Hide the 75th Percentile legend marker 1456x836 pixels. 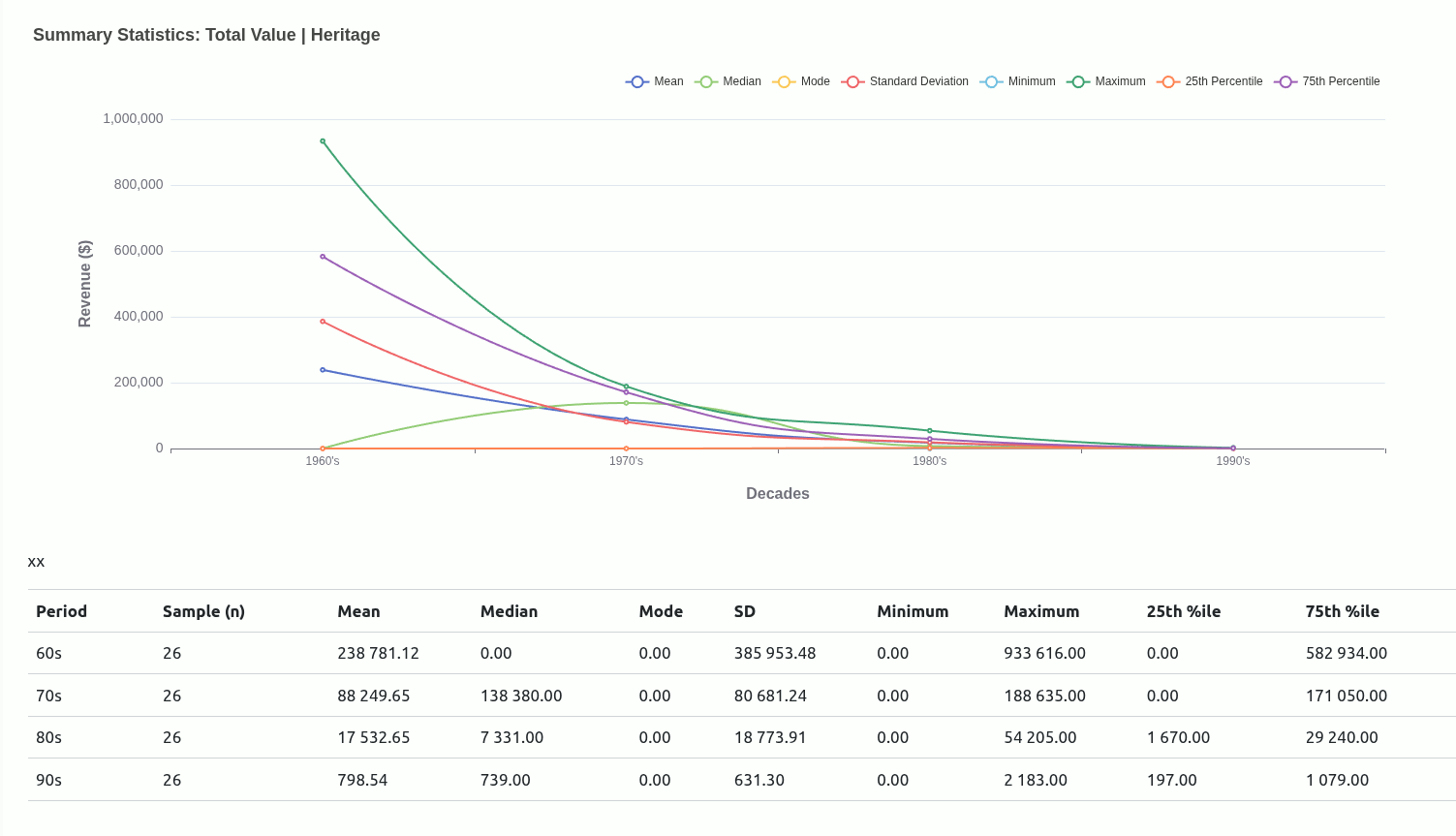(x=1286, y=82)
